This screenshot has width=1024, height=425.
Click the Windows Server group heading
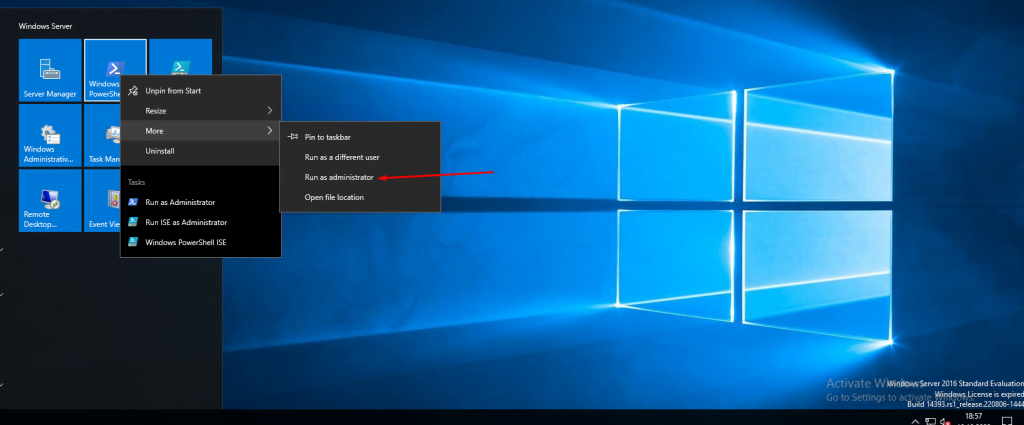45,26
